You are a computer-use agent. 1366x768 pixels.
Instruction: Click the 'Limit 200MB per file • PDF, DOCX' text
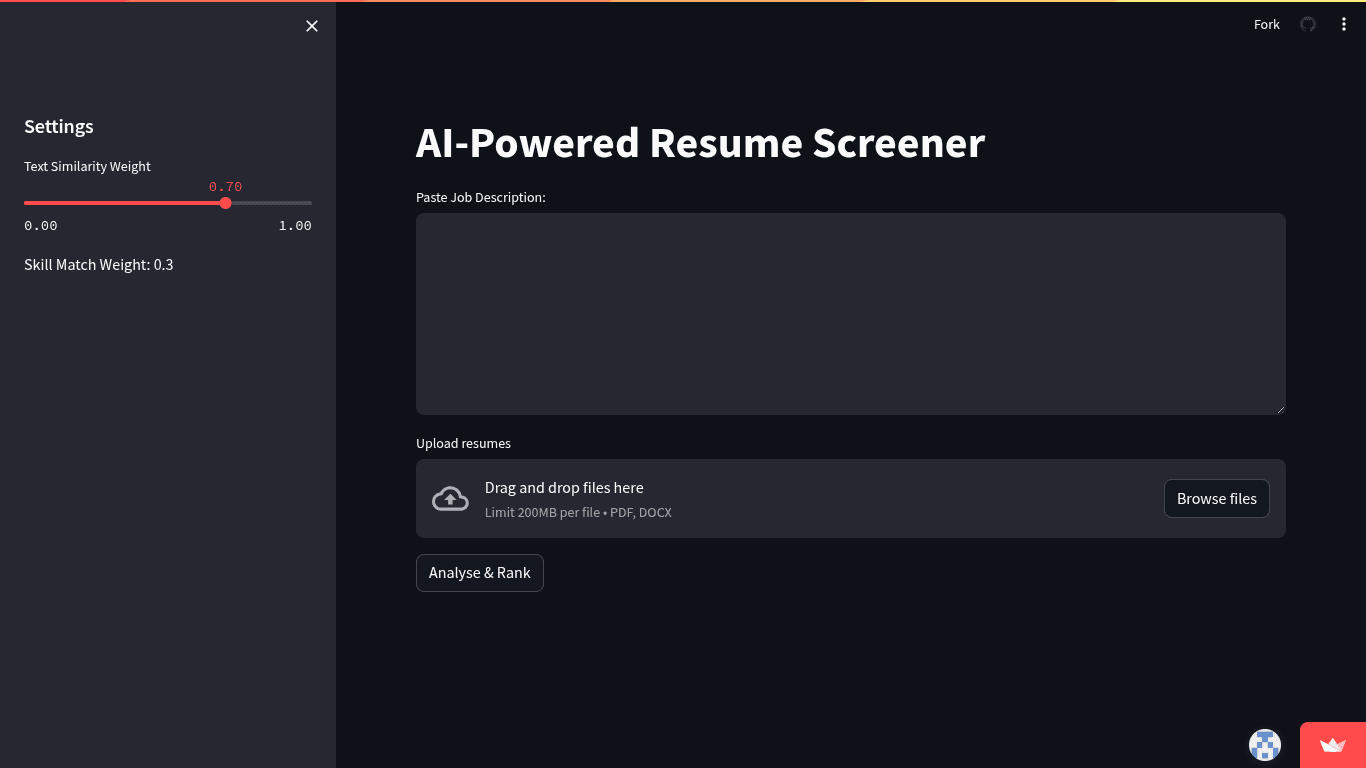pyautogui.click(x=578, y=512)
